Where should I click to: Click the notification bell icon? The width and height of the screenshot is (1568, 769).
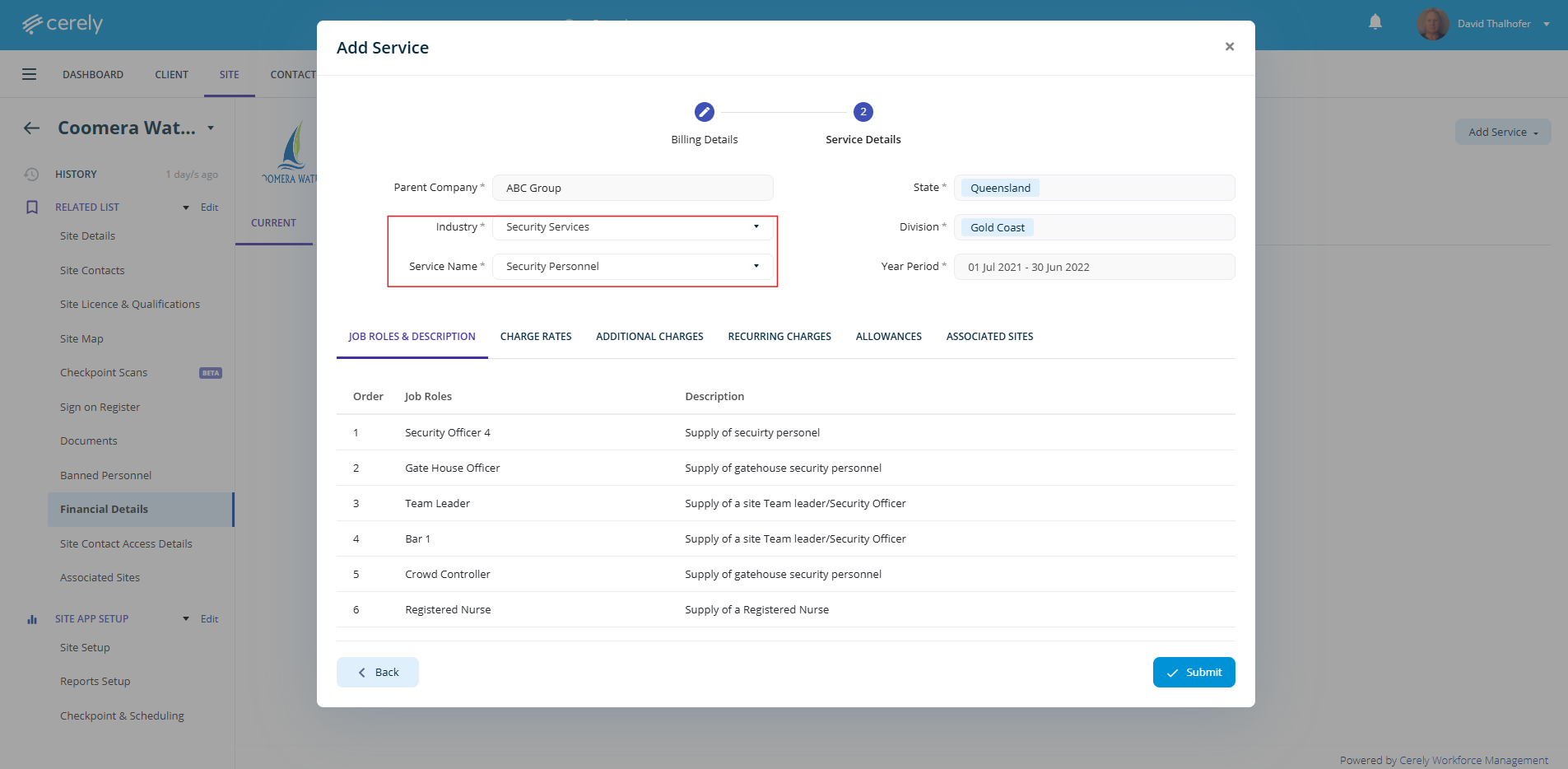click(x=1375, y=22)
